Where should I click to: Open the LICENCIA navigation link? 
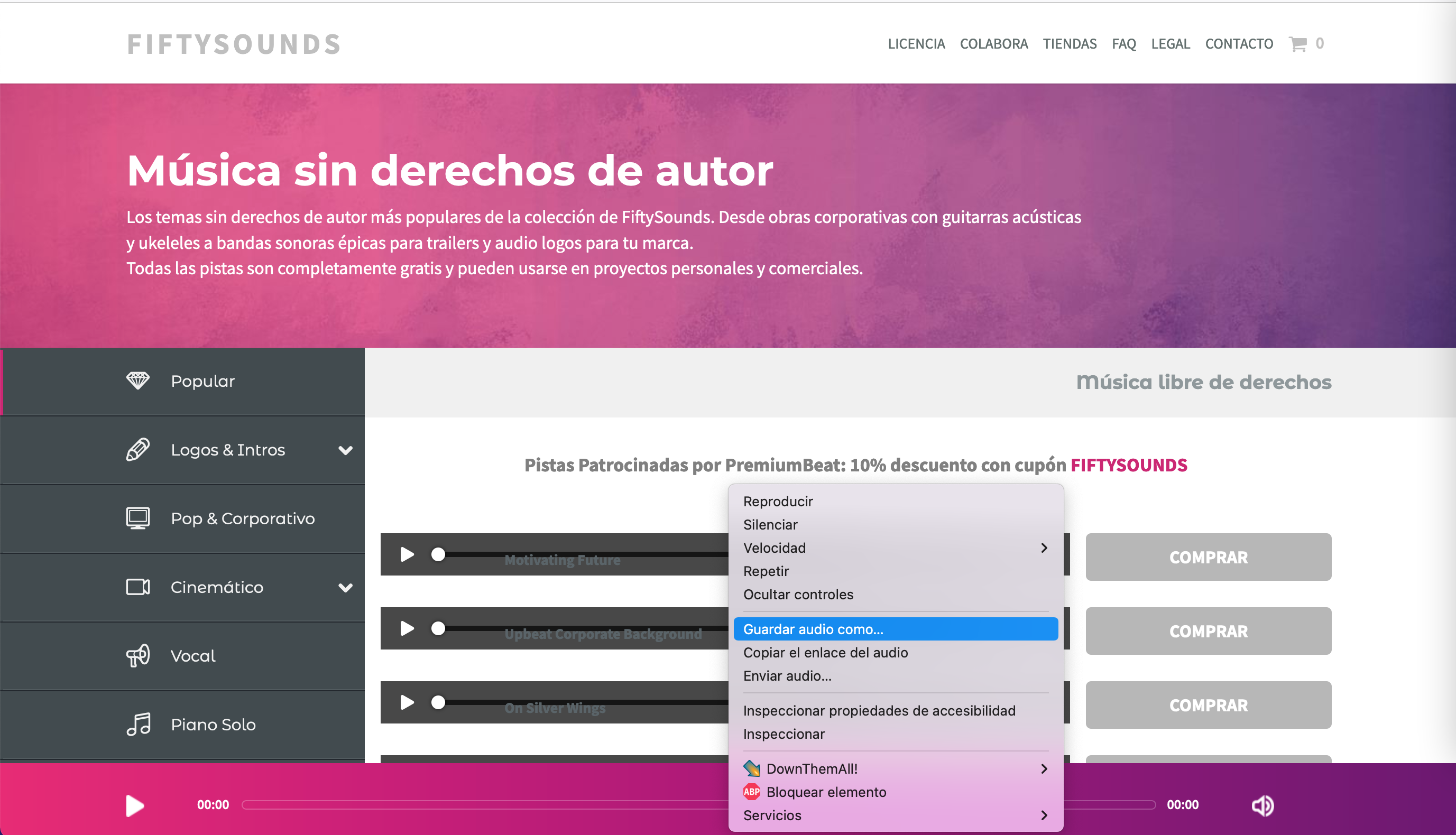click(x=916, y=43)
